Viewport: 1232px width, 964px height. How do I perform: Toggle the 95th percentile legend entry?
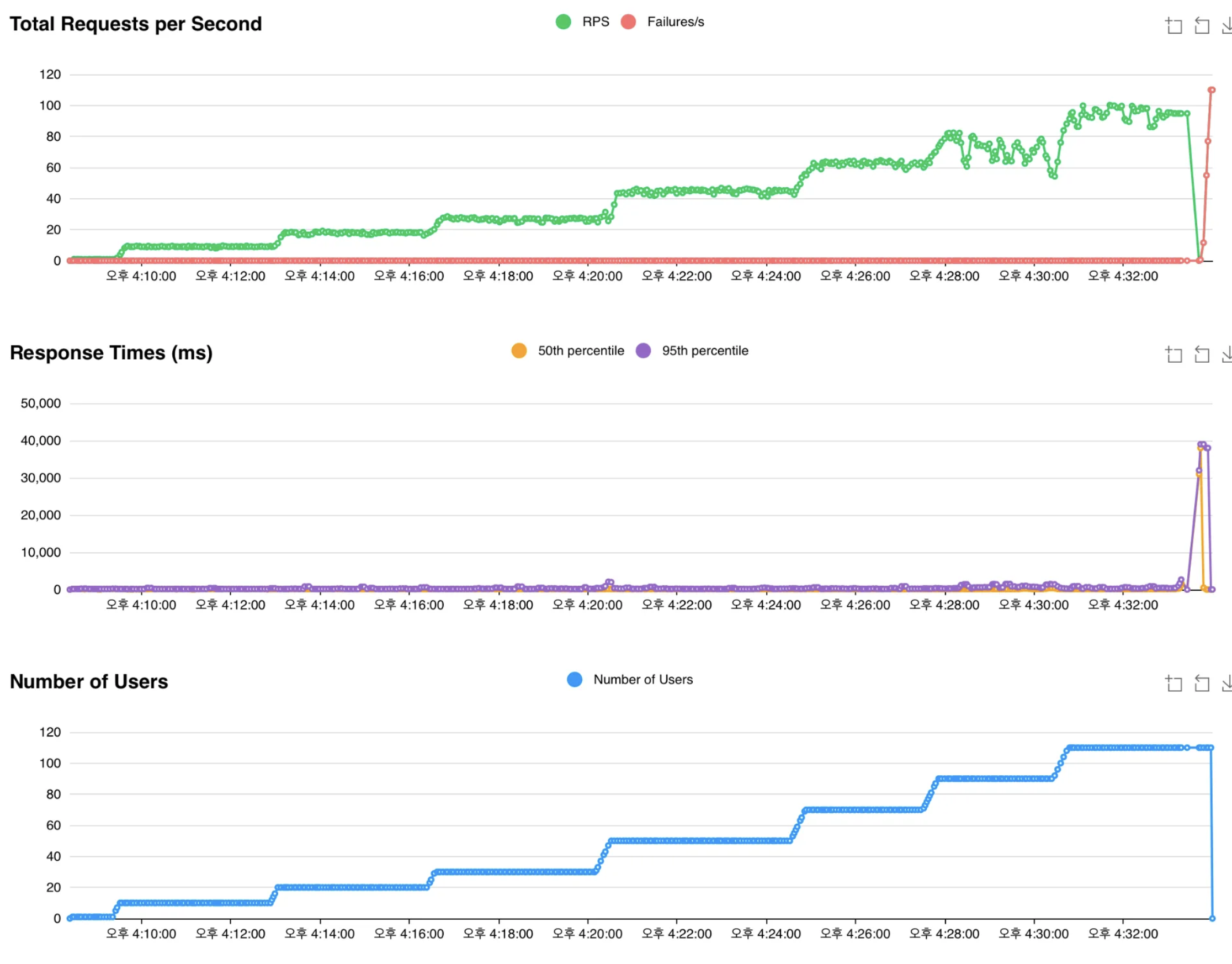point(704,351)
